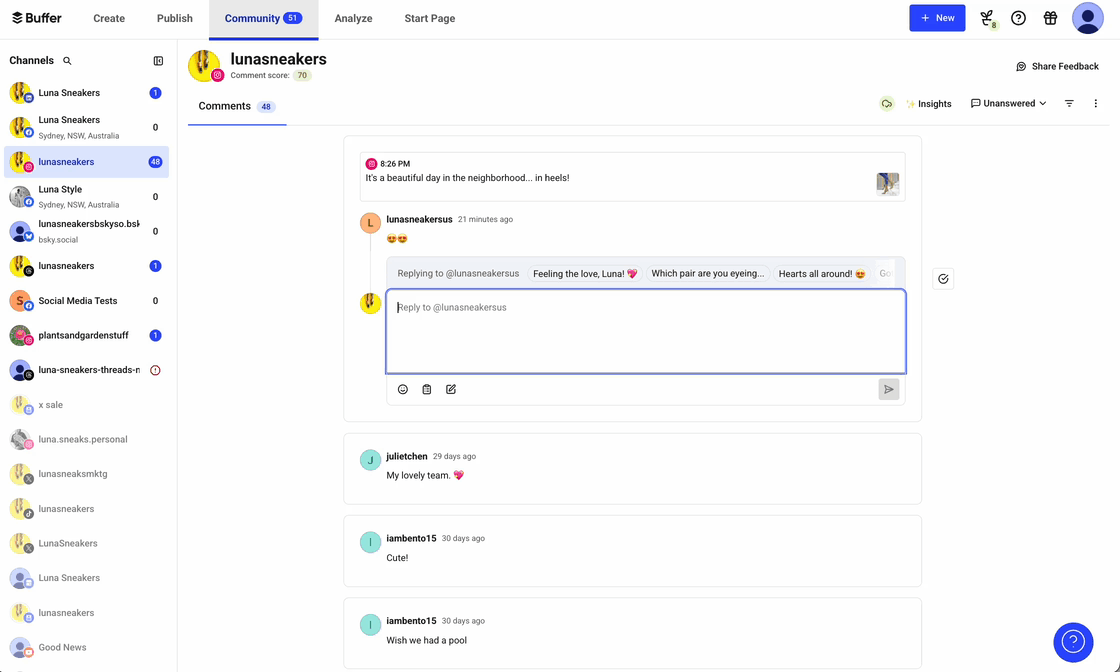Click the lunasneakersus username
The height and width of the screenshot is (672, 1120).
(419, 219)
